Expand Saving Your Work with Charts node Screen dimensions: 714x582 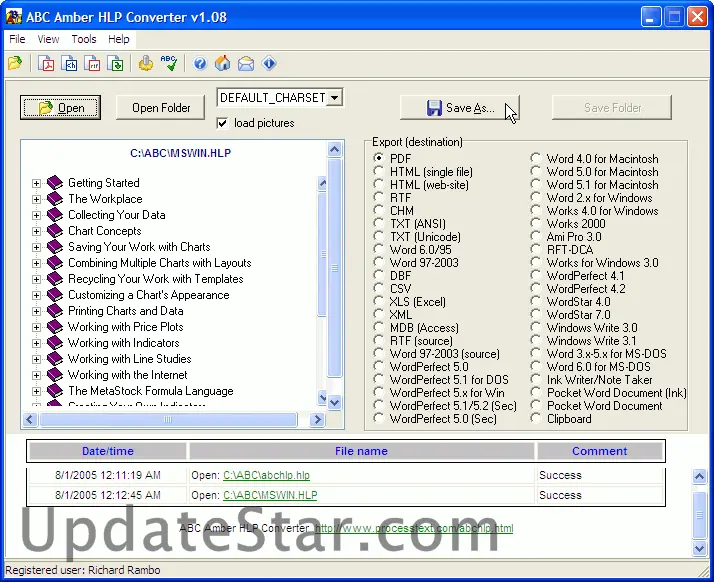[x=36, y=247]
